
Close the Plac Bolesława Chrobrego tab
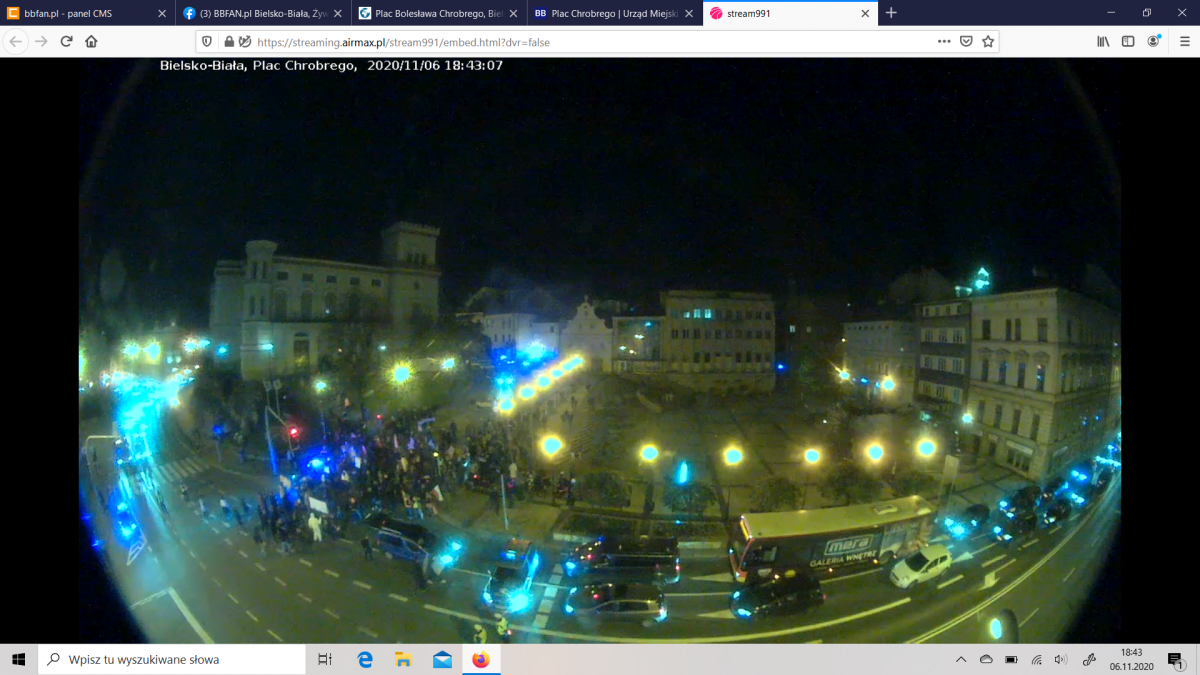pos(513,13)
